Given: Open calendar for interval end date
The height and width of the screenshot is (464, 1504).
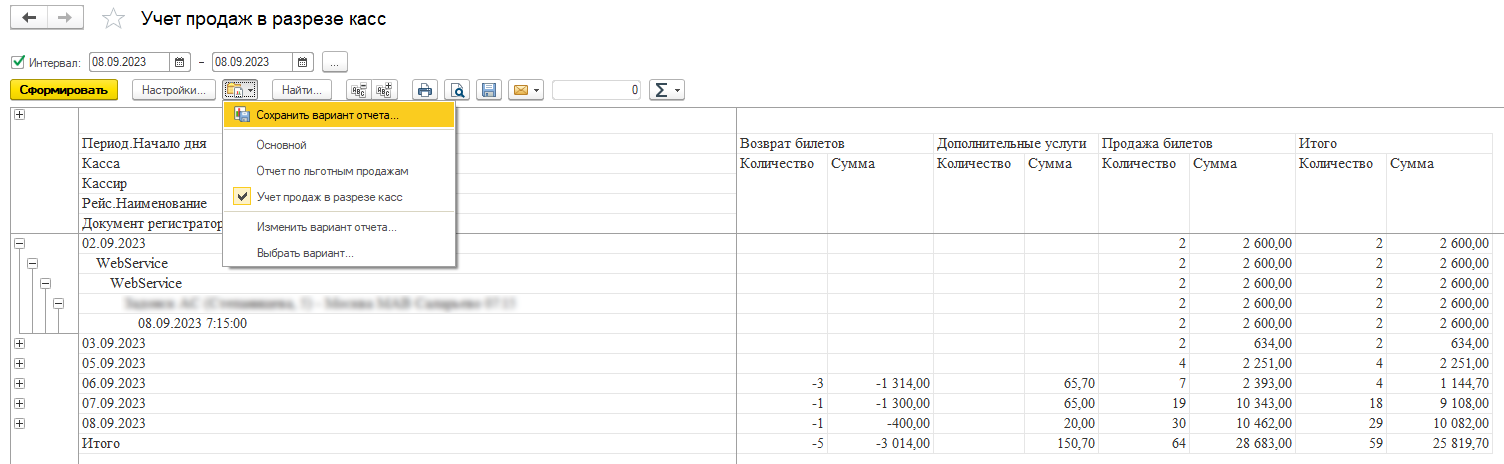Looking at the screenshot, I should click(304, 62).
